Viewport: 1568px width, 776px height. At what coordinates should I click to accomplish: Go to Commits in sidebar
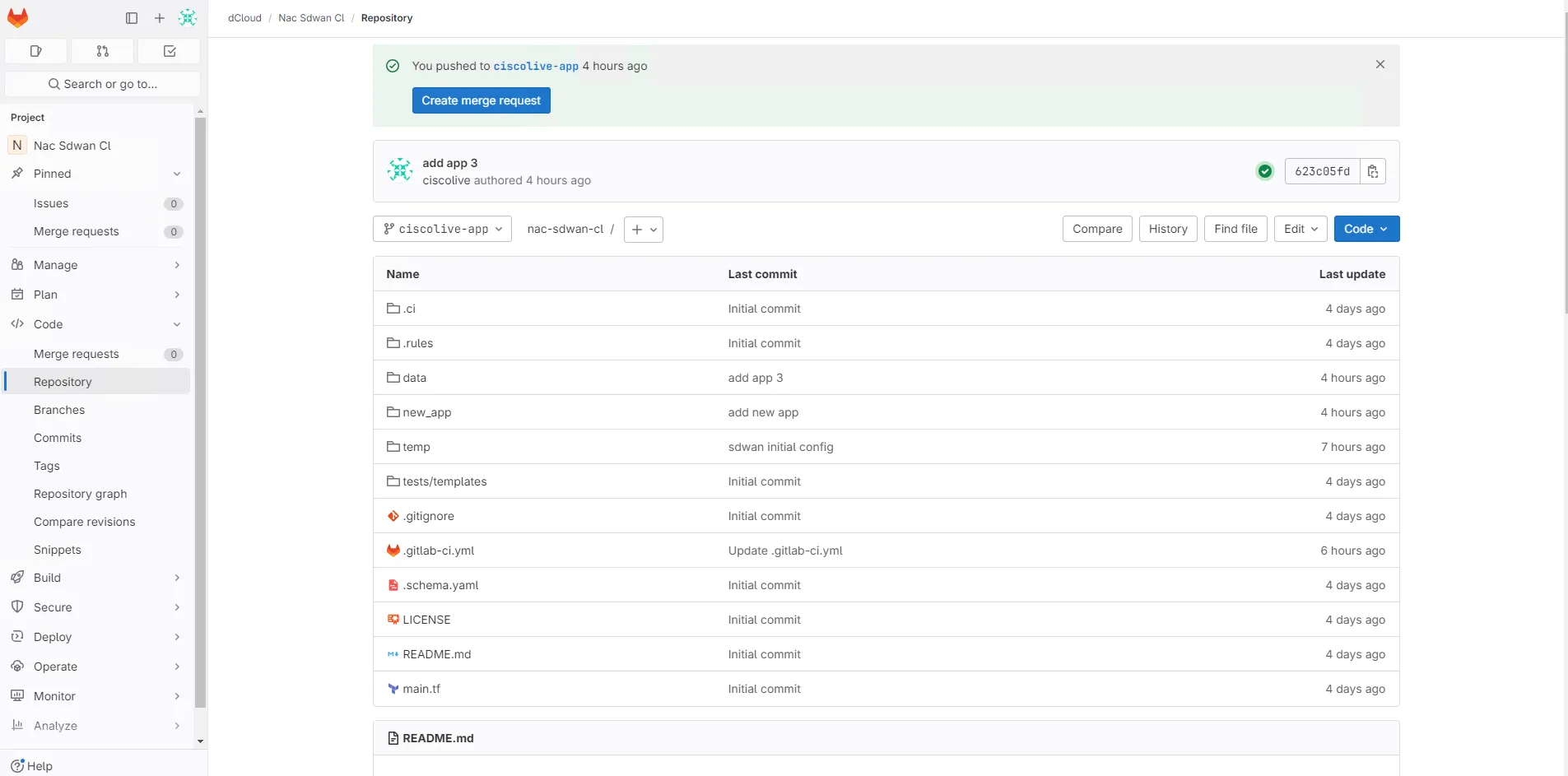pyautogui.click(x=58, y=438)
